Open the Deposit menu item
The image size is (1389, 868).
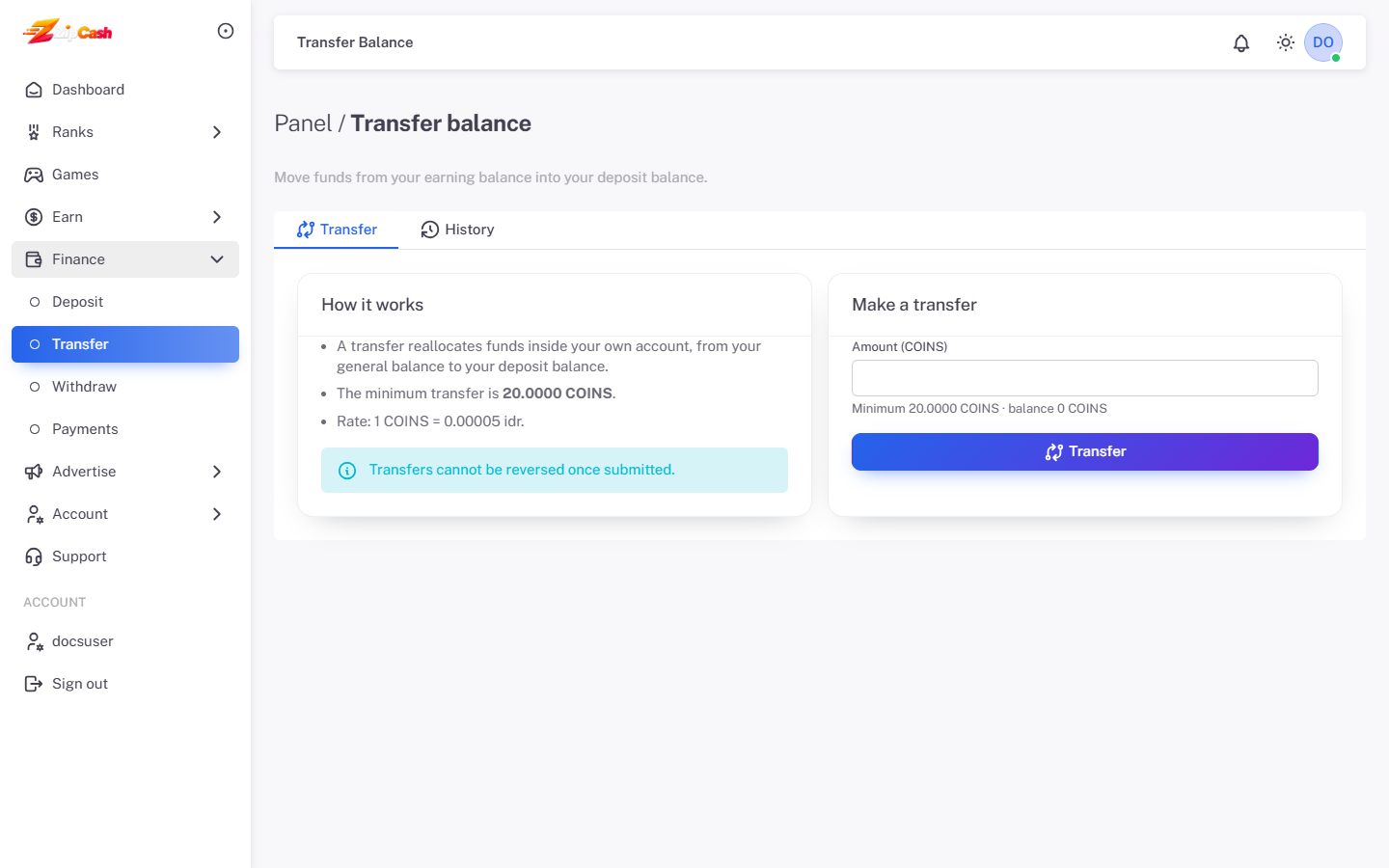click(125, 302)
